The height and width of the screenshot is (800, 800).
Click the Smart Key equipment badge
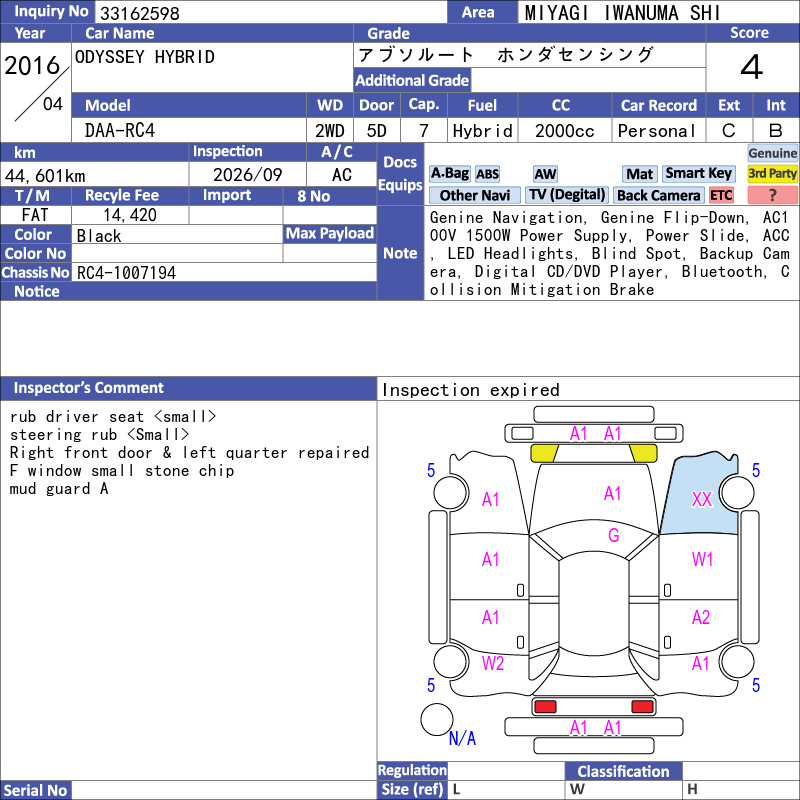point(698,173)
